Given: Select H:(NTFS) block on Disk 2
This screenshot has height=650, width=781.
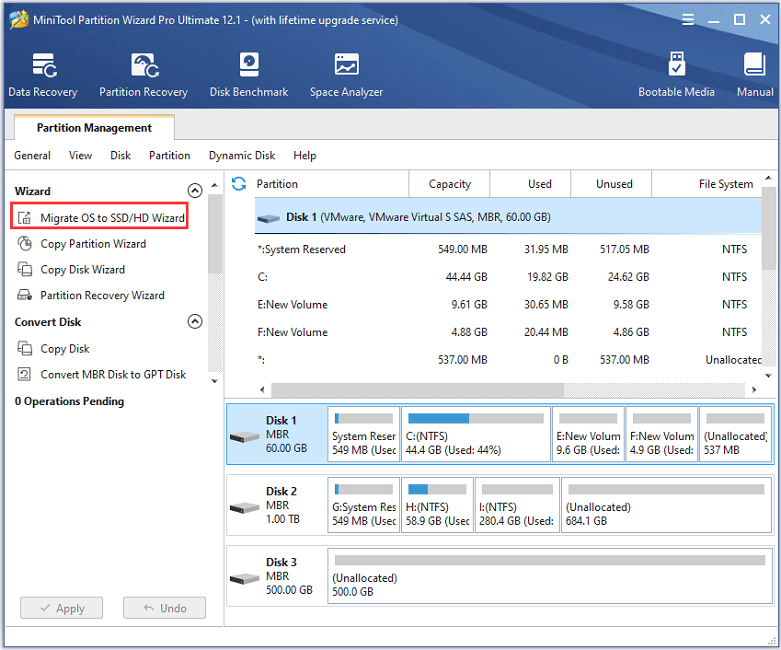Looking at the screenshot, I should (437, 505).
